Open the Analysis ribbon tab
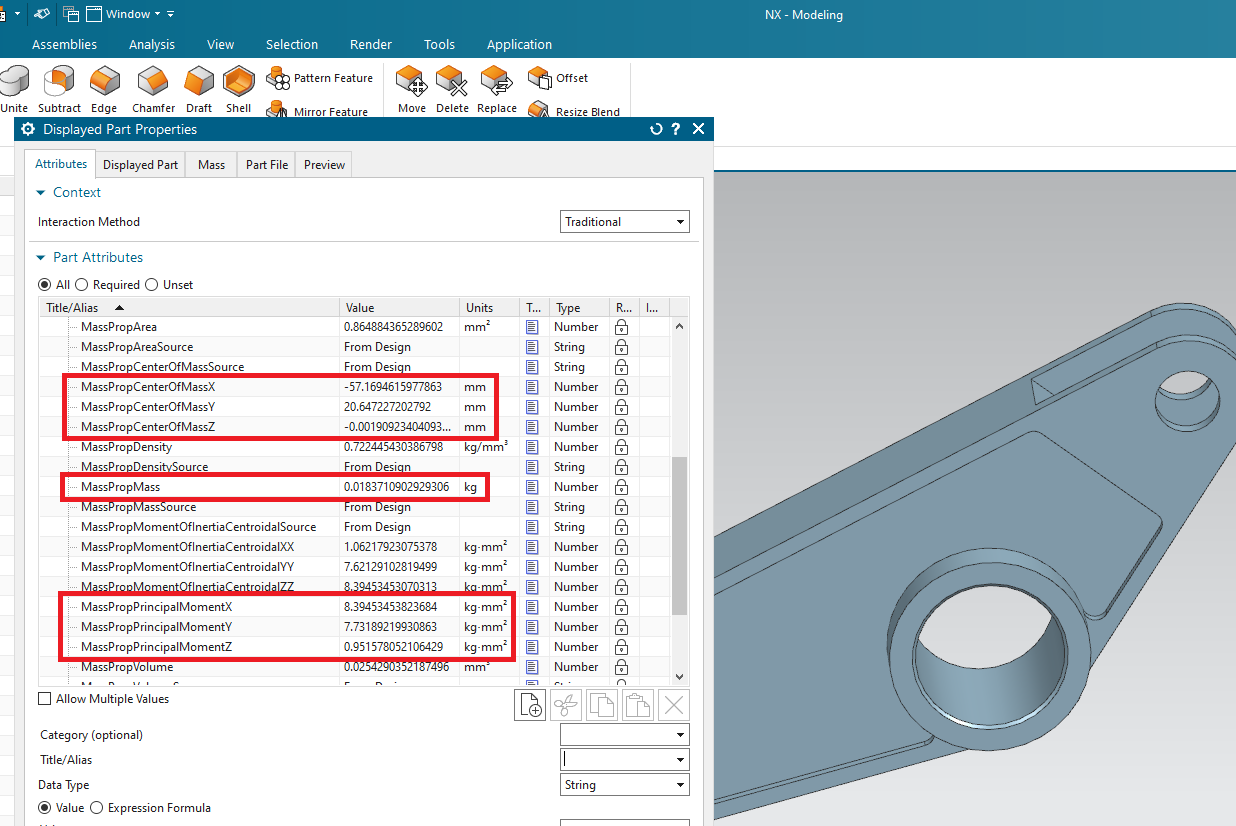Image resolution: width=1236 pixels, height=826 pixels. coord(152,44)
